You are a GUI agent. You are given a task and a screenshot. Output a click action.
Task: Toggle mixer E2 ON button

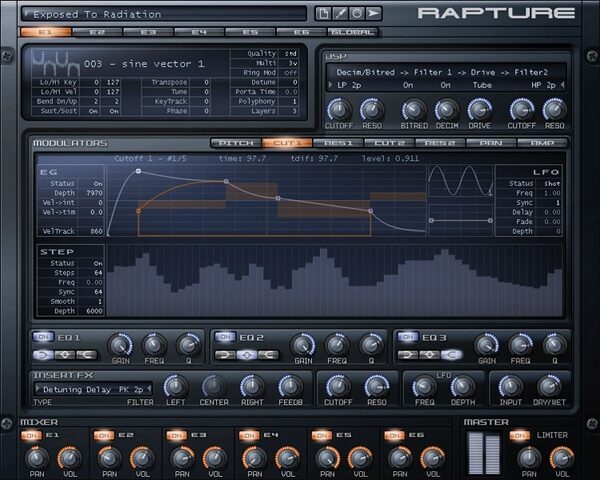(x=104, y=436)
